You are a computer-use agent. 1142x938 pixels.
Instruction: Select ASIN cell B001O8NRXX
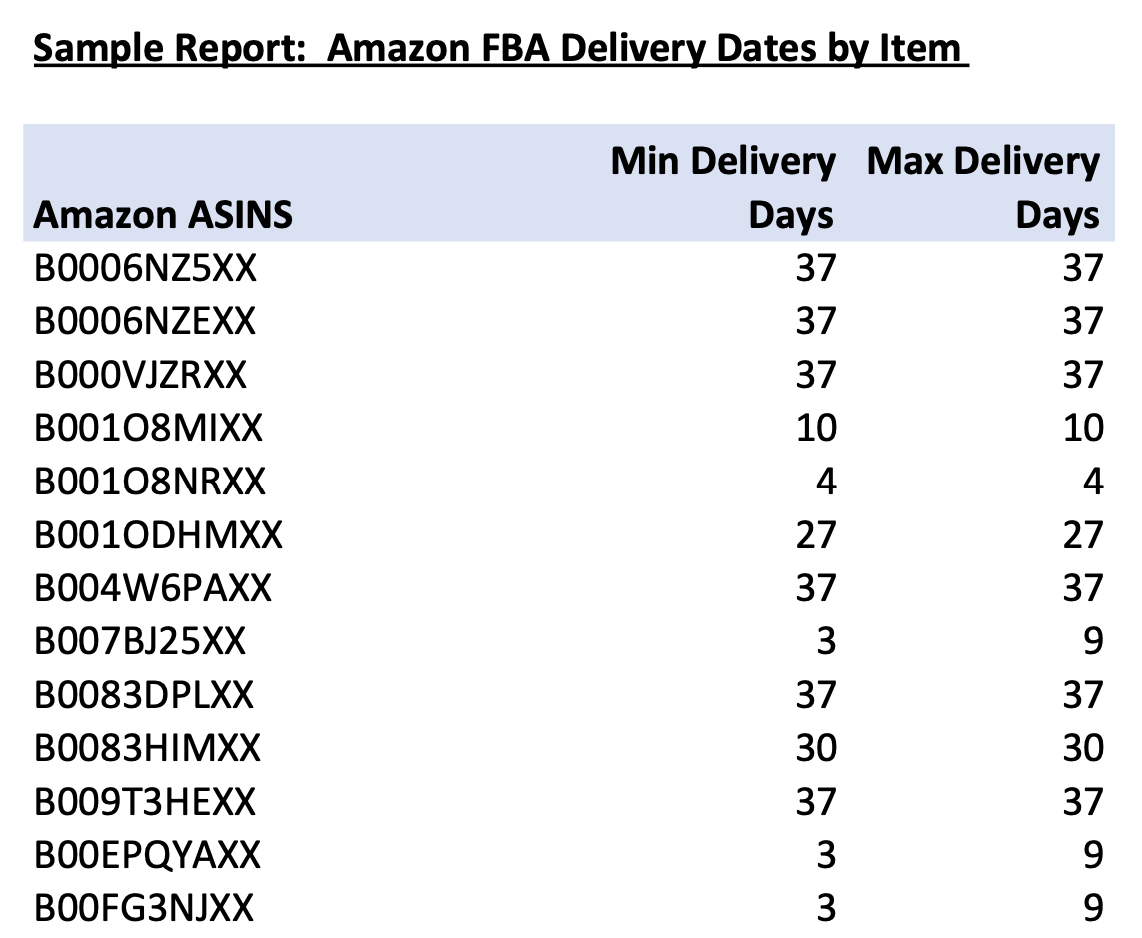click(x=150, y=482)
